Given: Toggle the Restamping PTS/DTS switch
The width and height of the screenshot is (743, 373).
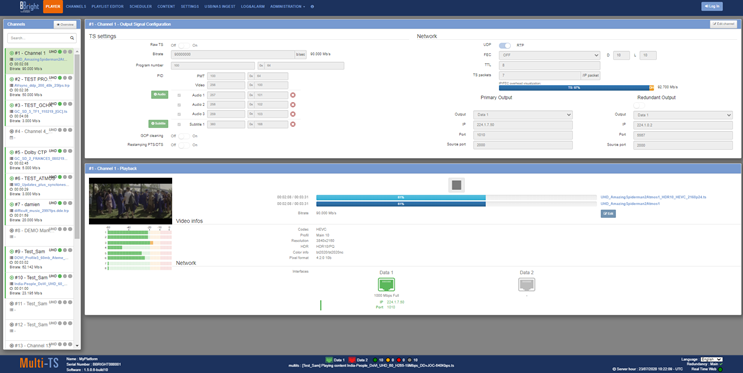Looking at the screenshot, I should tap(184, 145).
